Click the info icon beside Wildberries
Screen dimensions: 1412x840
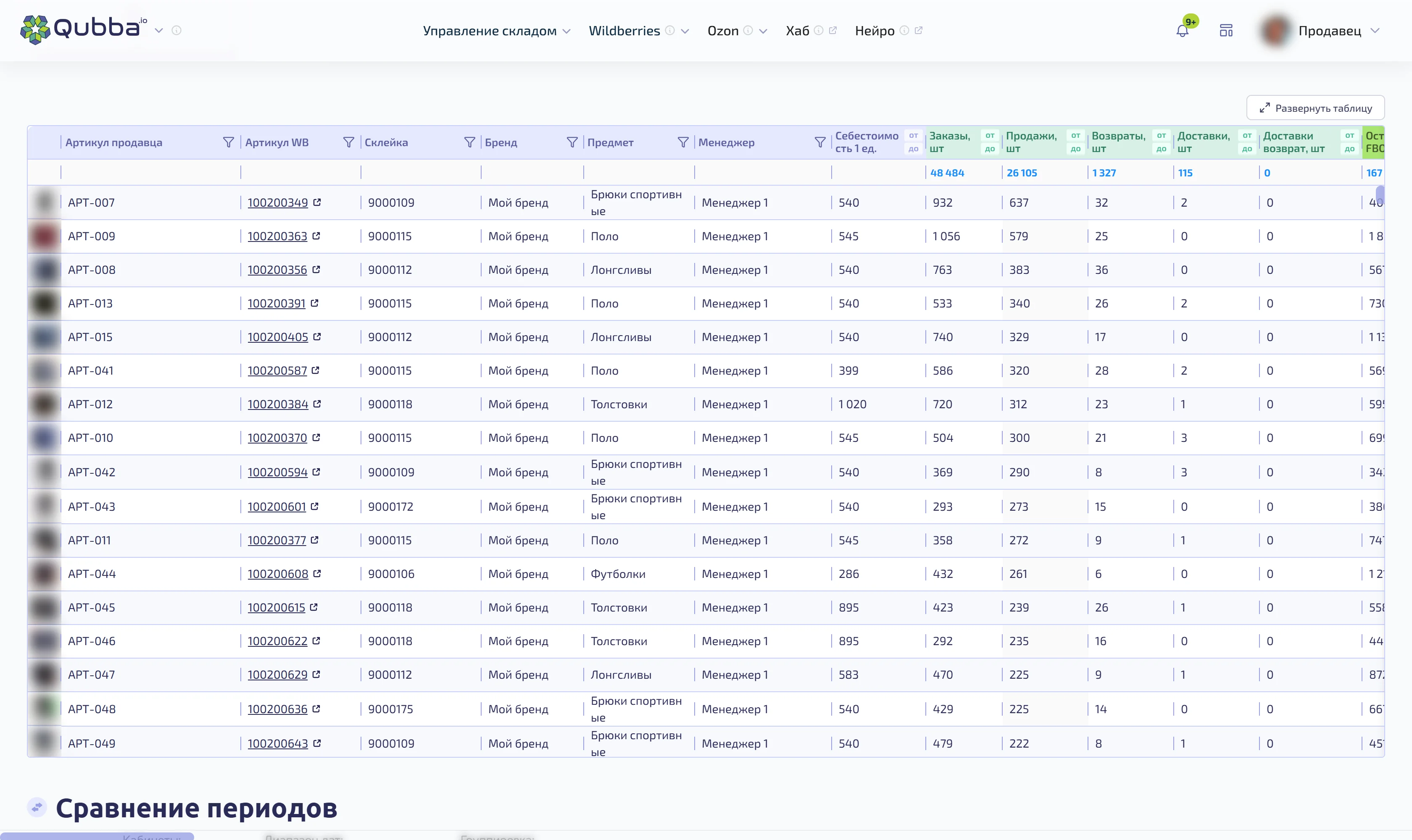(x=670, y=31)
